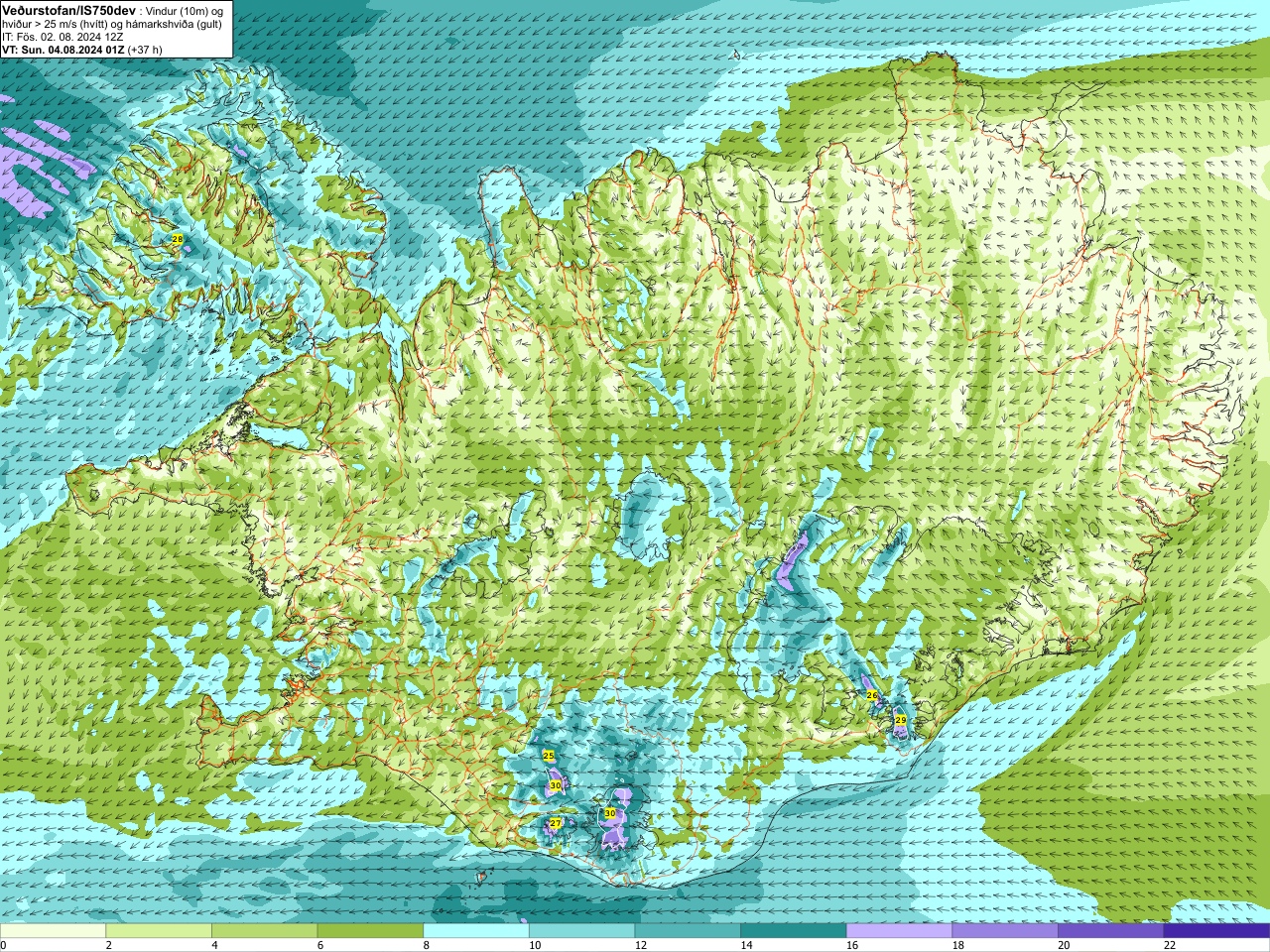Screen dimensions: 1270x952
Task: Click the legend tick label "14"
Action: click(746, 945)
